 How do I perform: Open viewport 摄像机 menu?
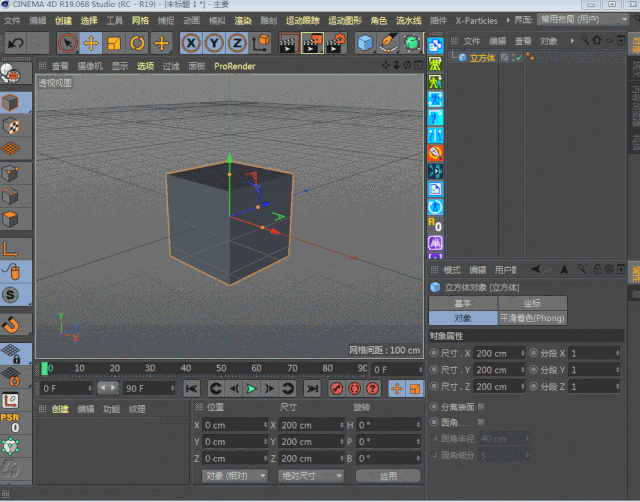pos(90,66)
